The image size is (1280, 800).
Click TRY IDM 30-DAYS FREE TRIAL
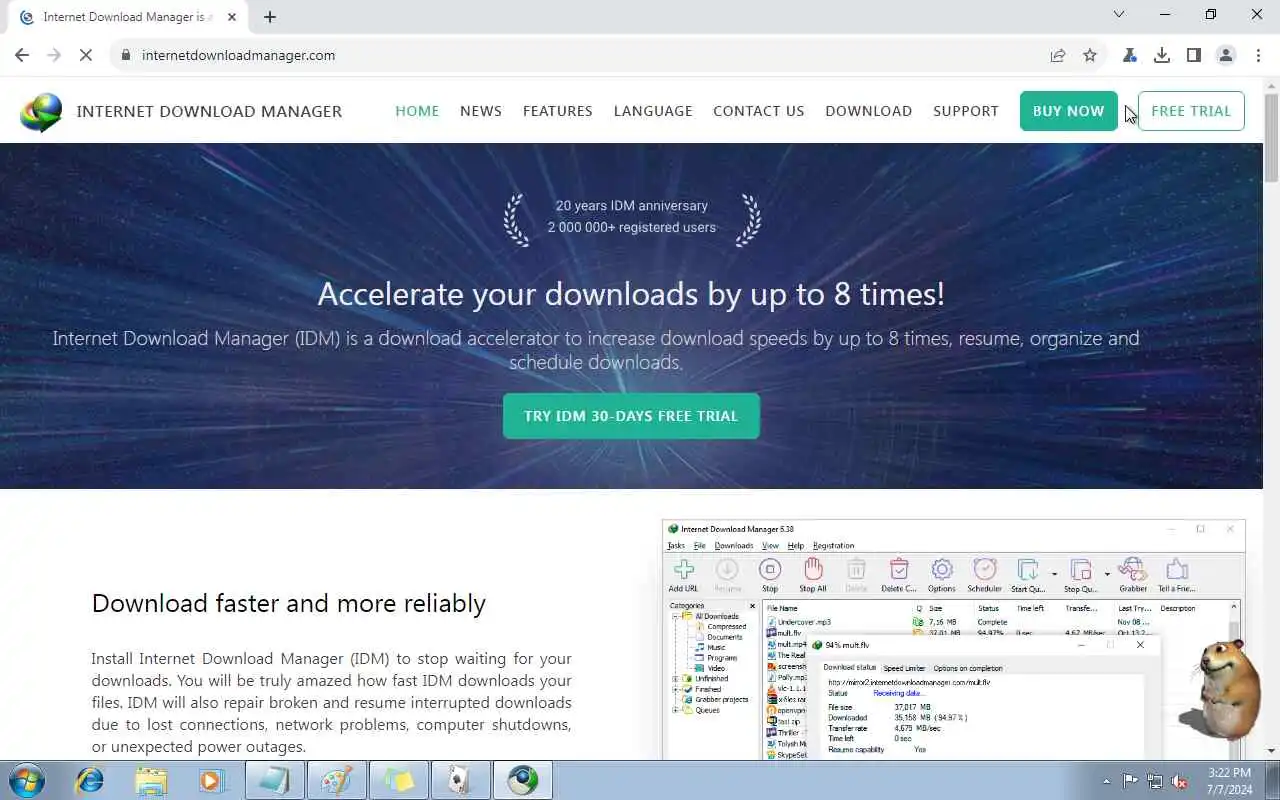(x=631, y=416)
